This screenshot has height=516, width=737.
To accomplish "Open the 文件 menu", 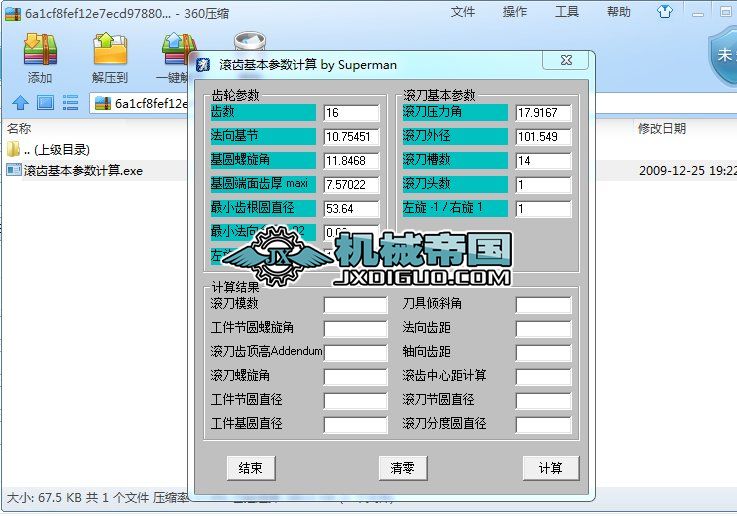I will click(x=463, y=12).
